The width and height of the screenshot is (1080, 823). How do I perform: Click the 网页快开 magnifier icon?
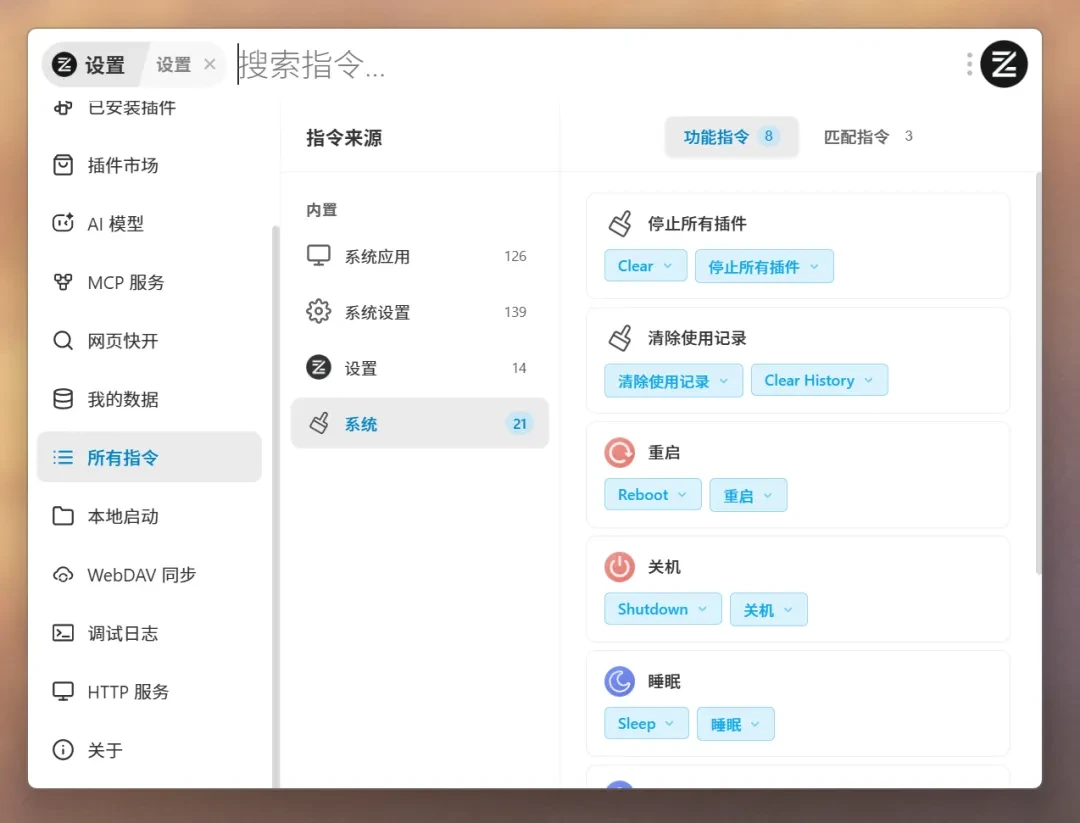point(63,340)
